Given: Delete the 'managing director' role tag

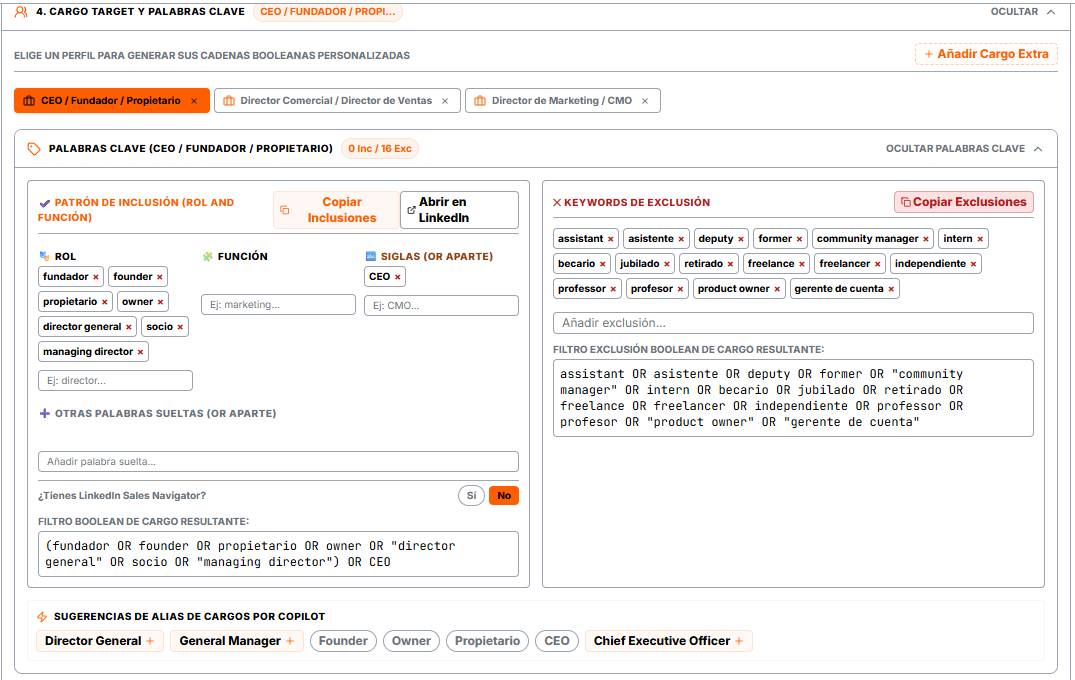Looking at the screenshot, I should pos(141,352).
